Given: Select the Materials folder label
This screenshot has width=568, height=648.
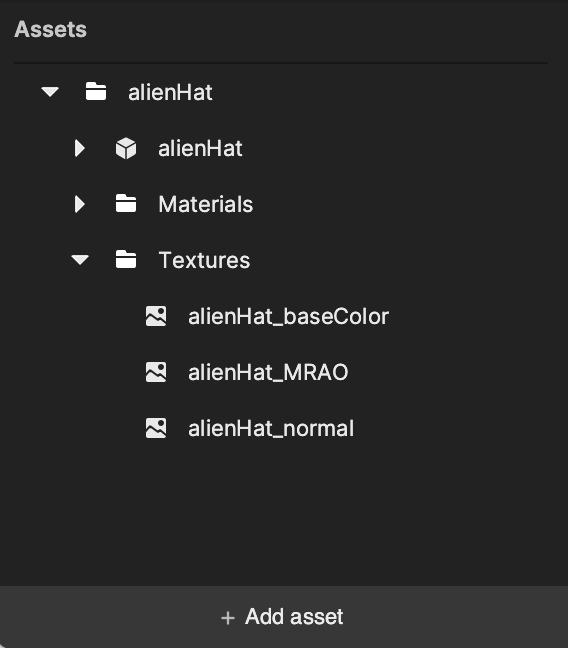Looking at the screenshot, I should [x=205, y=204].
